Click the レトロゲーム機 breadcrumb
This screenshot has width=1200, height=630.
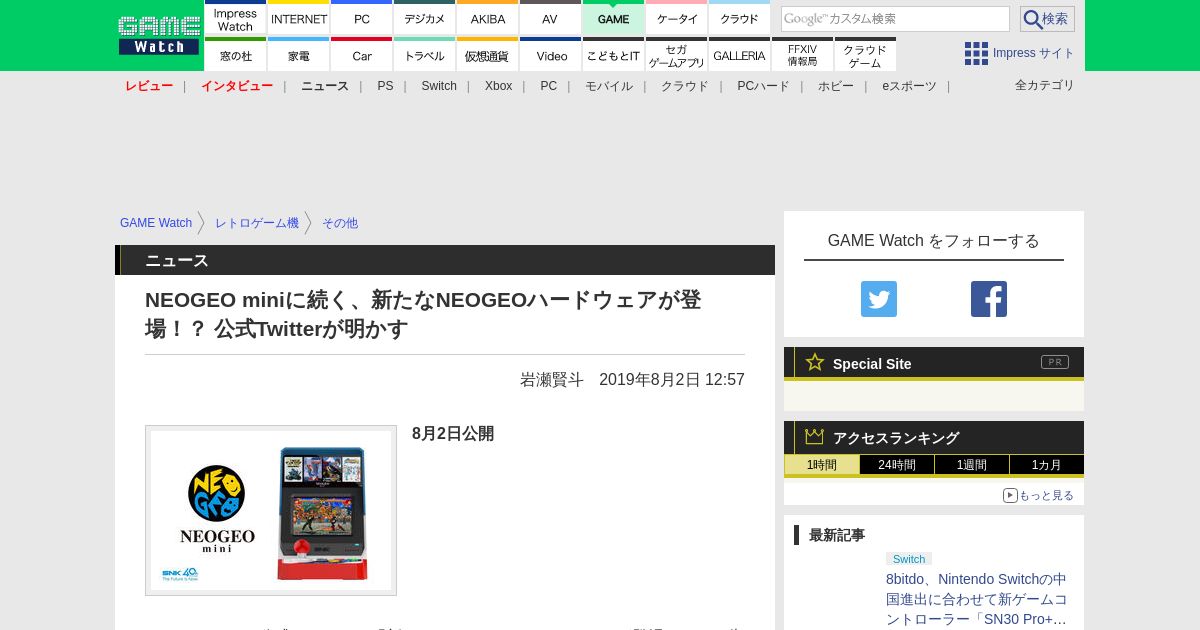[x=257, y=223]
